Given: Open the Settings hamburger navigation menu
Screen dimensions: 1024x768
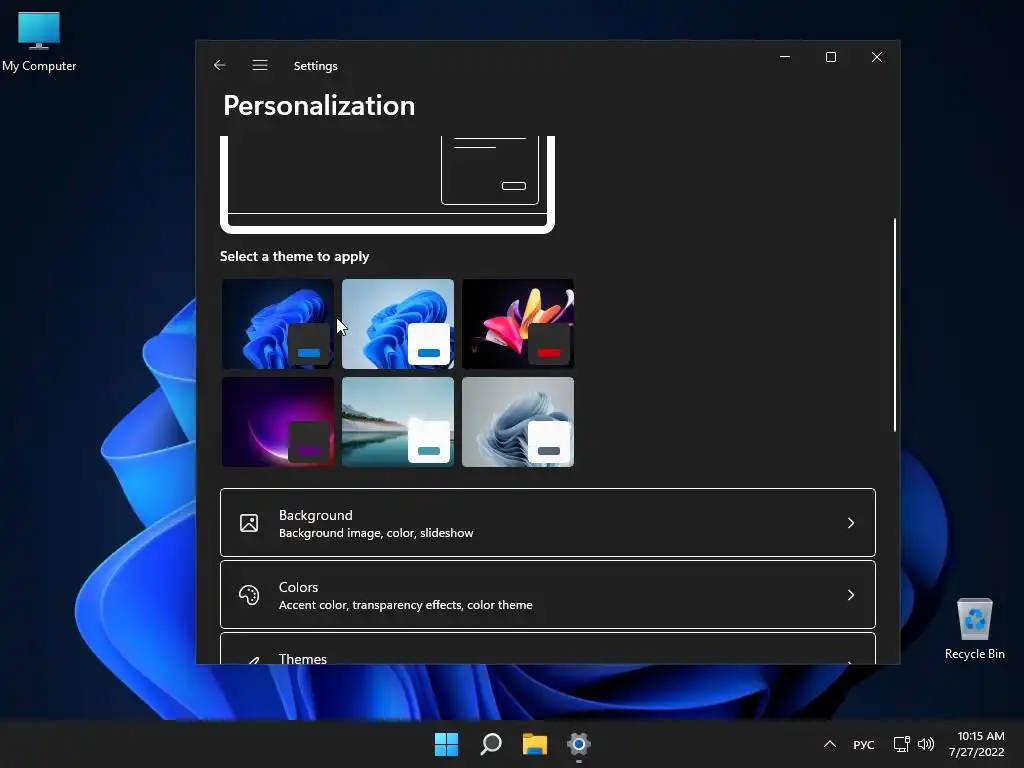Looking at the screenshot, I should click(x=260, y=65).
